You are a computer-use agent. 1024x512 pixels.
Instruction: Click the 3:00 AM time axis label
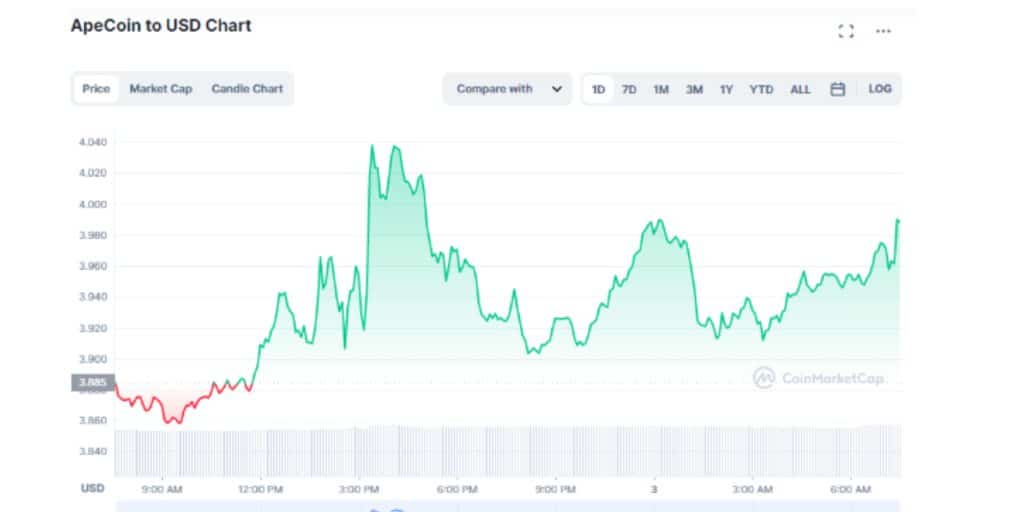[x=752, y=489]
